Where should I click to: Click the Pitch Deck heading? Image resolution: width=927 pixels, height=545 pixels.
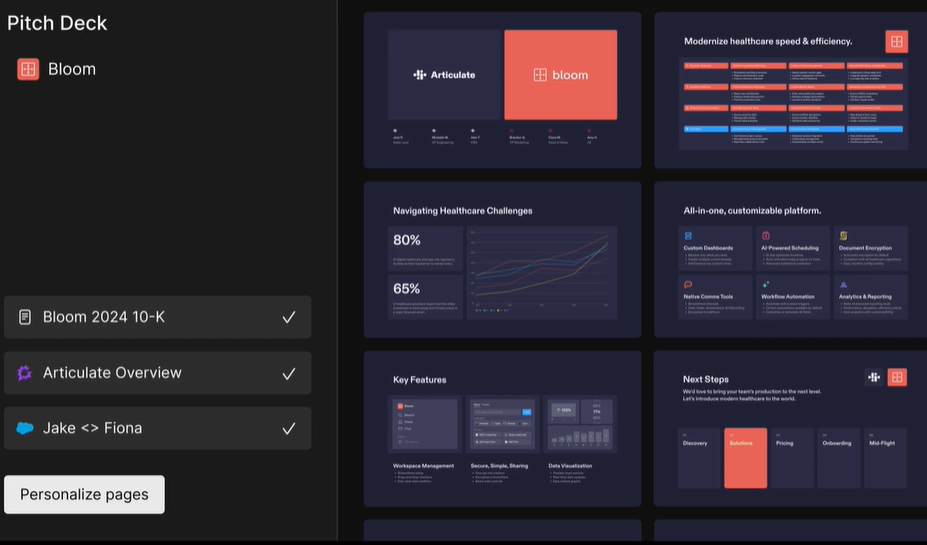[57, 23]
